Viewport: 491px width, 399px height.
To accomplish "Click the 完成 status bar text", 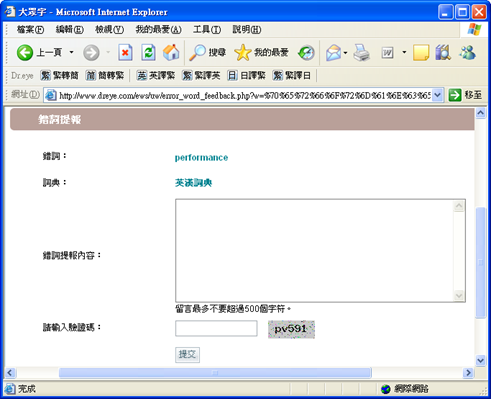I will coord(27,389).
